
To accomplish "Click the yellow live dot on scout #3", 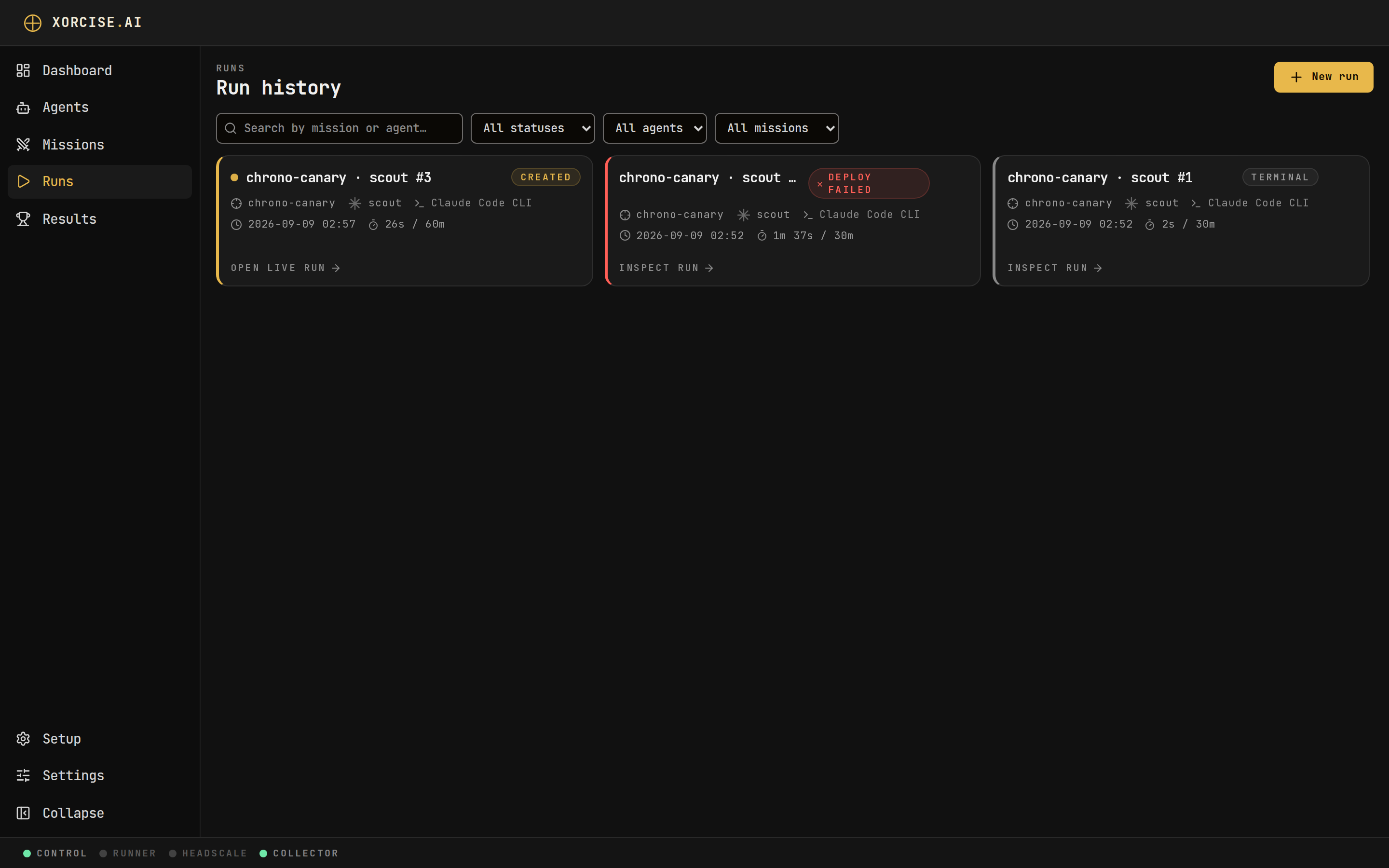I will coord(234,177).
